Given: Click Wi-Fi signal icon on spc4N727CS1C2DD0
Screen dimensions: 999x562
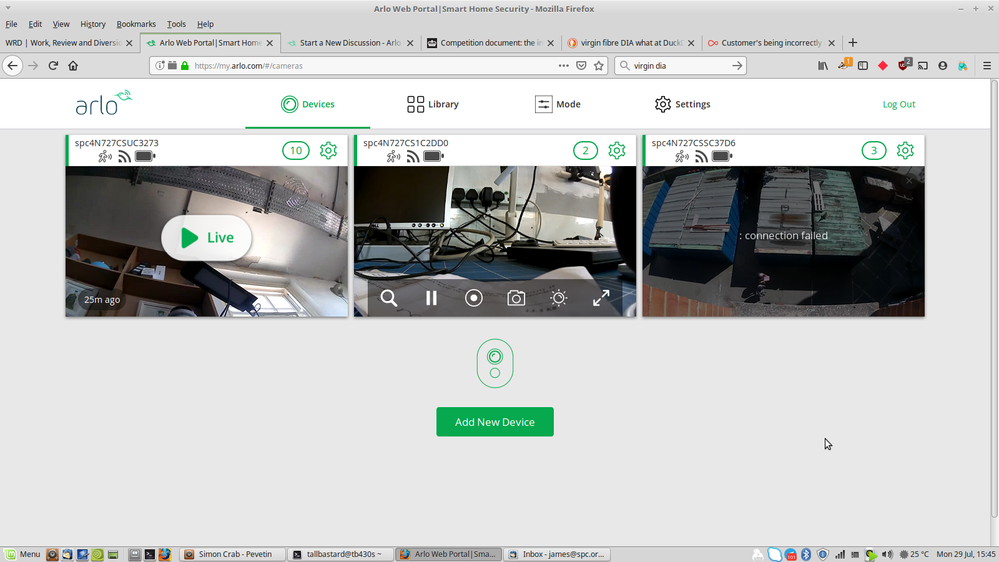Looking at the screenshot, I should coord(413,156).
